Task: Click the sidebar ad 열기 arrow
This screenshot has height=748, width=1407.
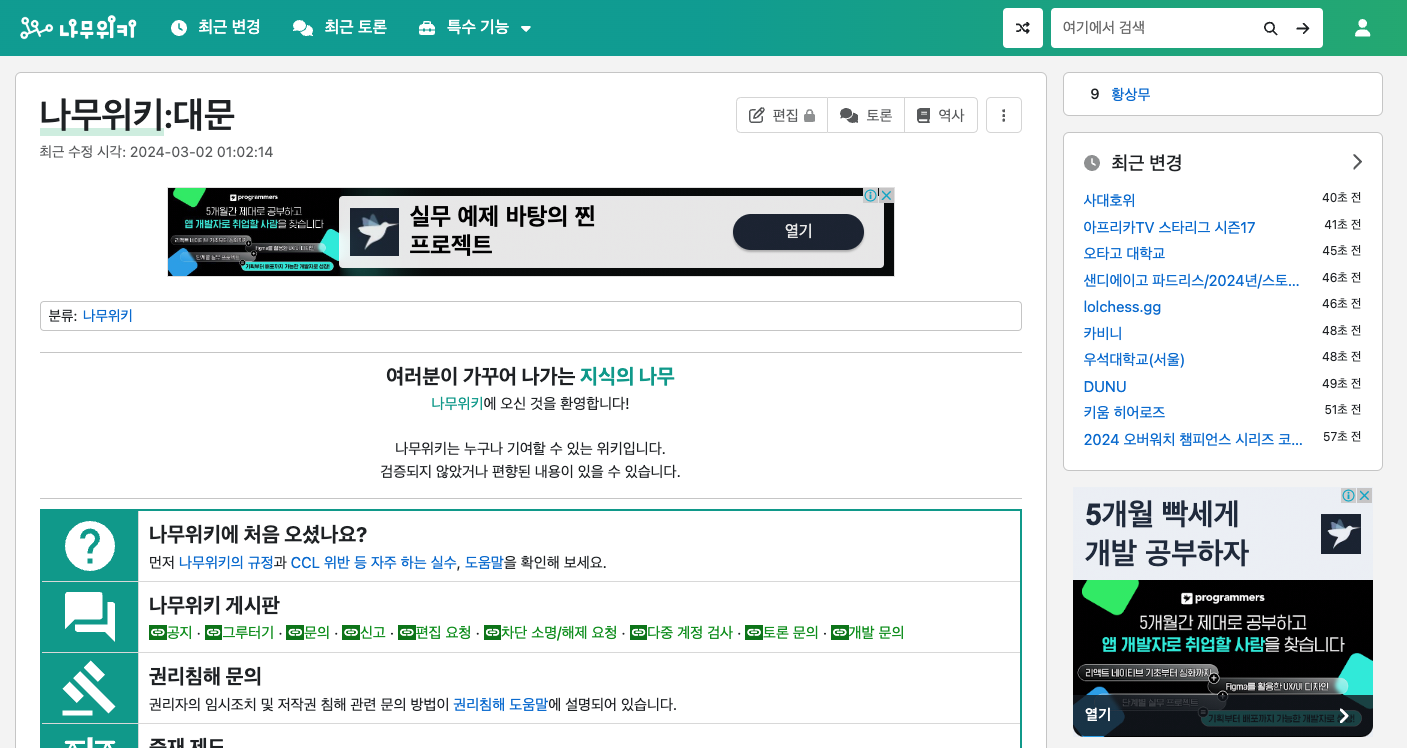Action: (x=1344, y=716)
